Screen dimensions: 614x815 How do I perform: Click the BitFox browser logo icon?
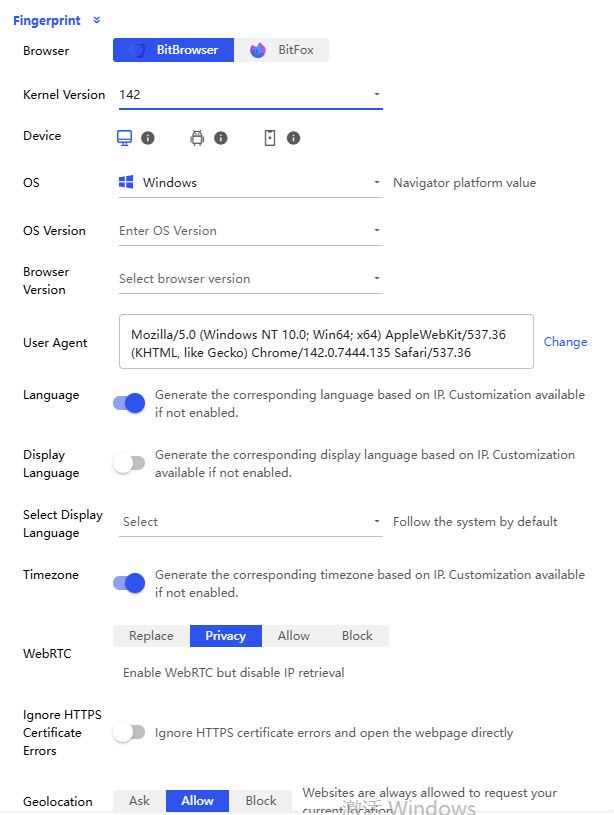(x=259, y=49)
